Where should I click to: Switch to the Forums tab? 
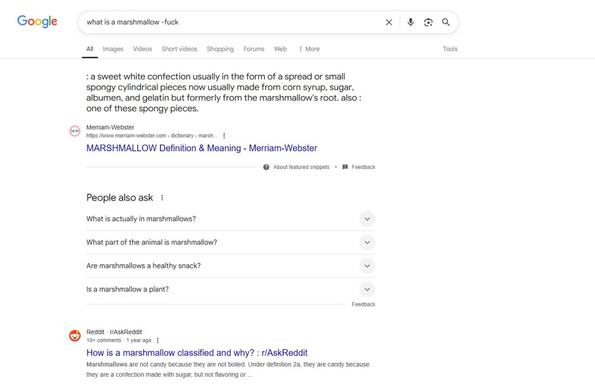(x=253, y=49)
